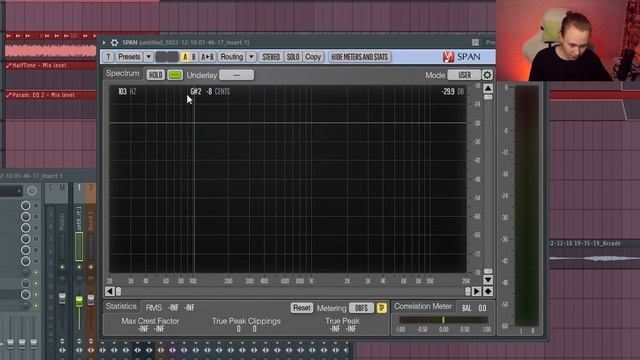Click Hide Meters and Stats
The width and height of the screenshot is (640, 360).
[360, 57]
